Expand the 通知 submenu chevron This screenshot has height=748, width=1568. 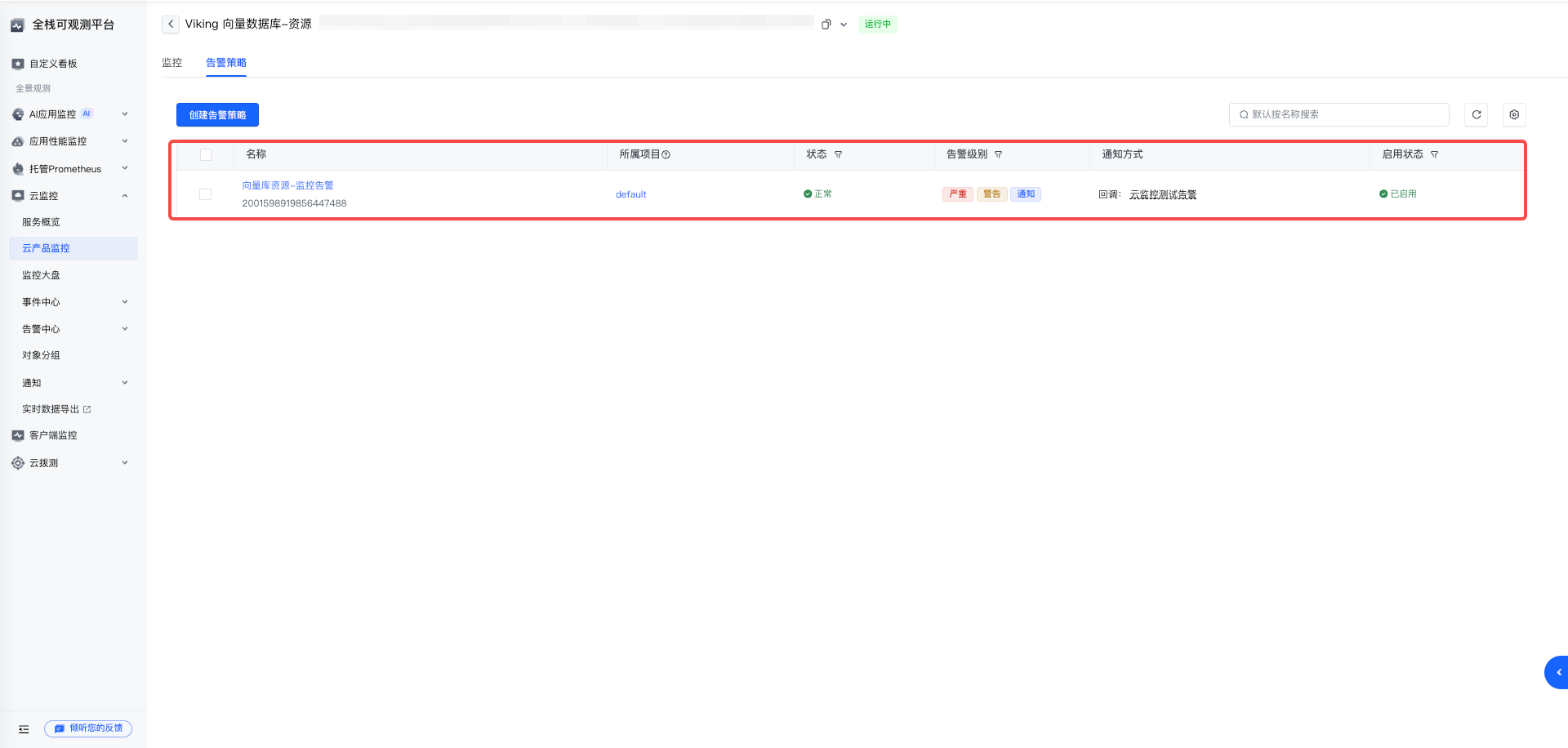pos(125,383)
